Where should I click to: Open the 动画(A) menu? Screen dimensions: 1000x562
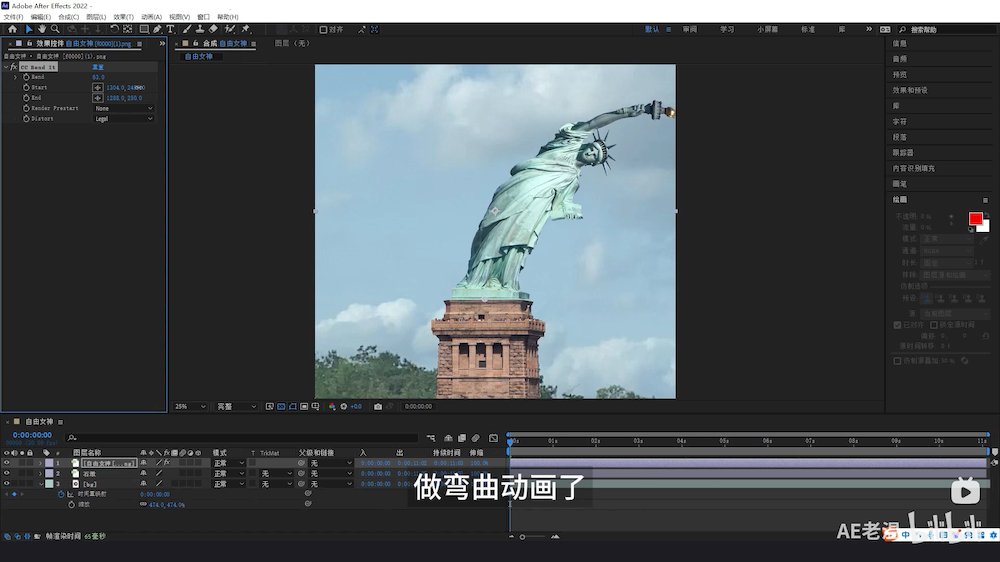point(151,17)
